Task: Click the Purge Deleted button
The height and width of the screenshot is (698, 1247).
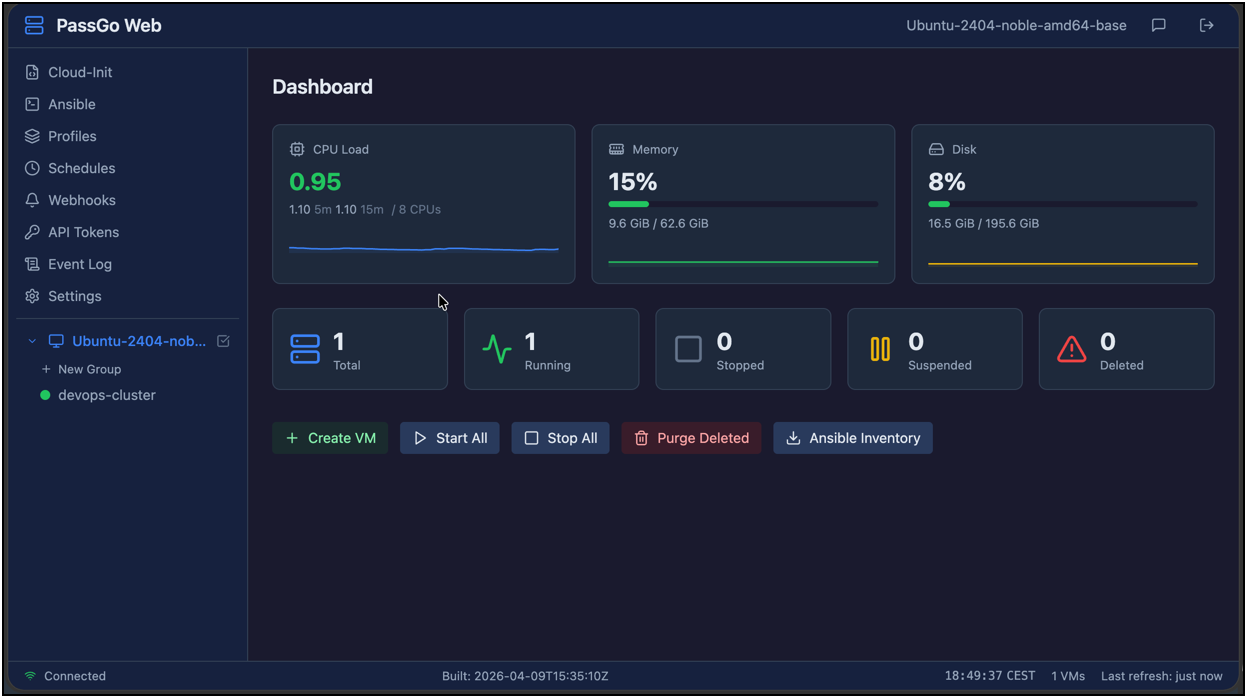Action: tap(691, 438)
